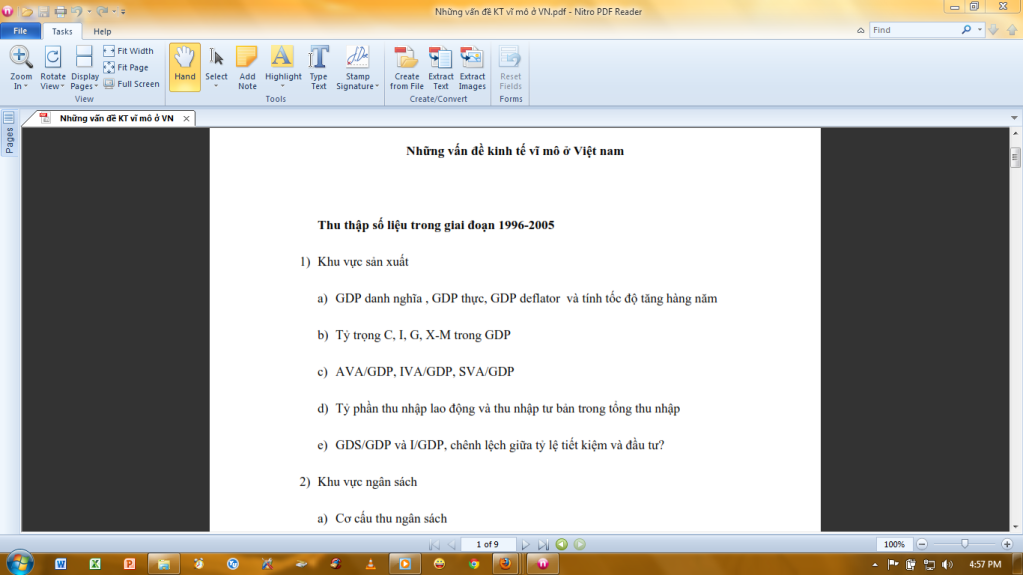Open Excel from the taskbar
1023x575 pixels.
(95, 564)
